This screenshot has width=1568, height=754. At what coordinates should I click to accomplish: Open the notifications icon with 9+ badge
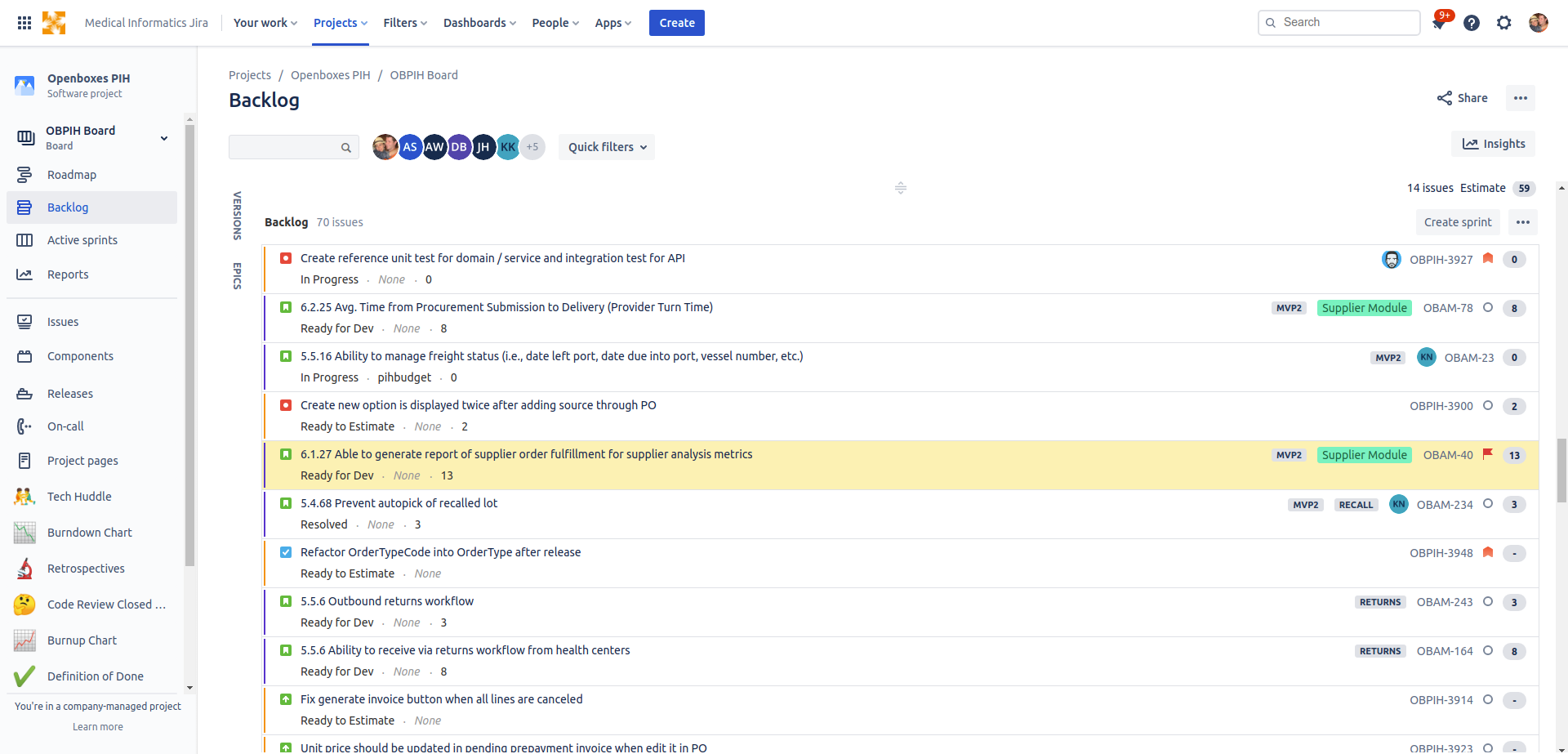pos(1439,23)
